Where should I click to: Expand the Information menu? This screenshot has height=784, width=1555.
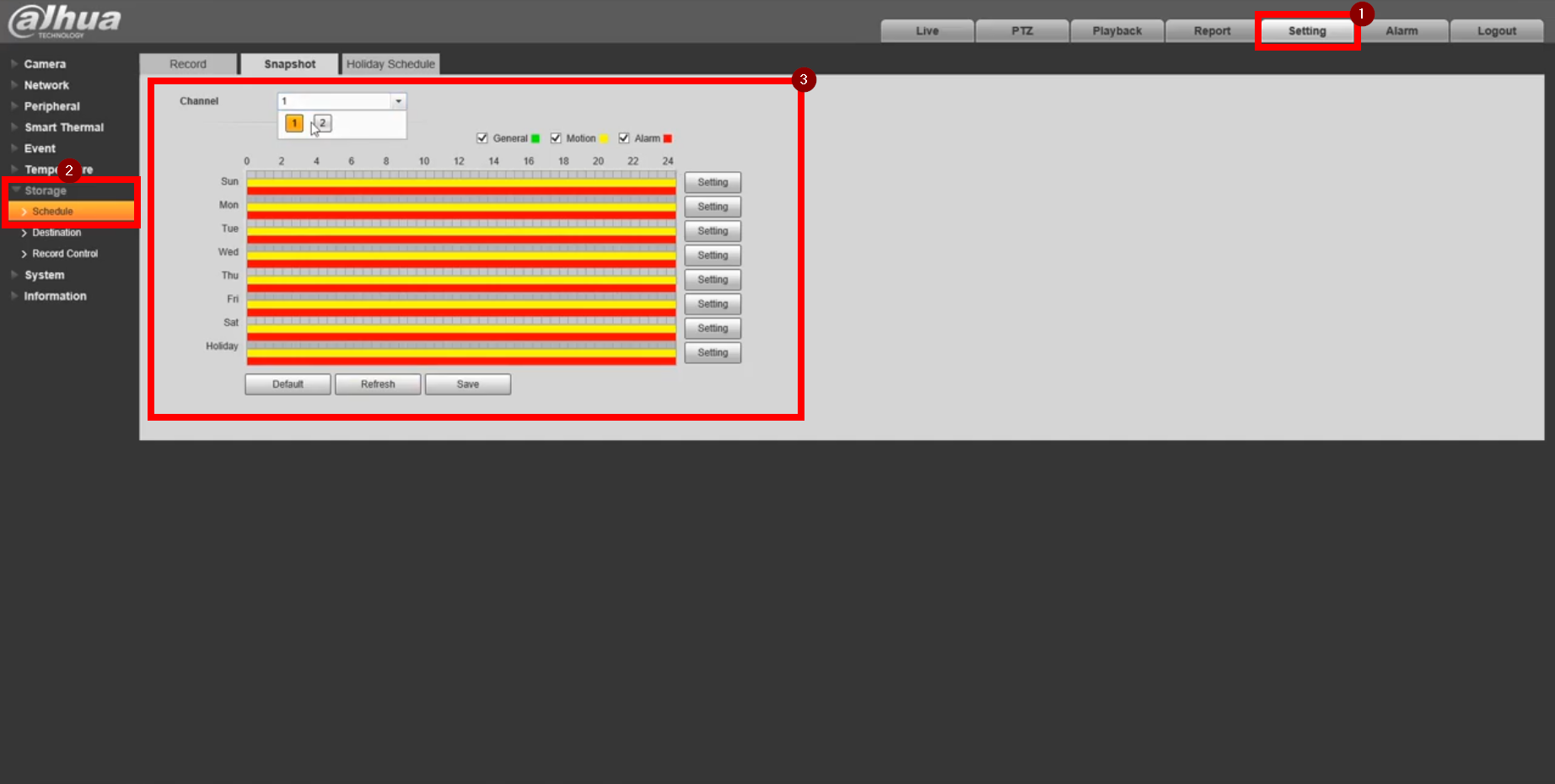55,296
